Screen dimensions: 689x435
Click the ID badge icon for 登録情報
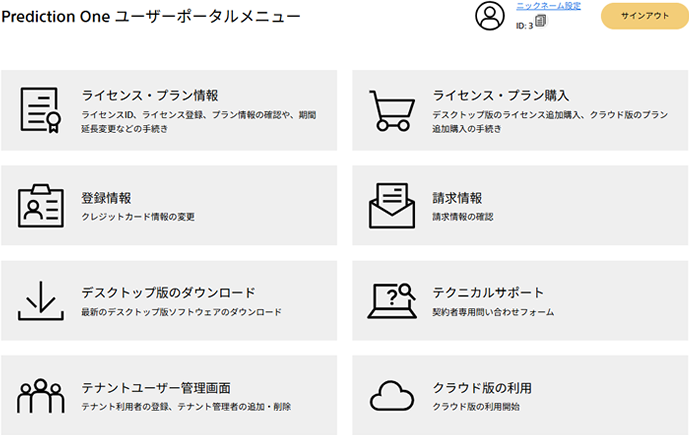pos(41,206)
